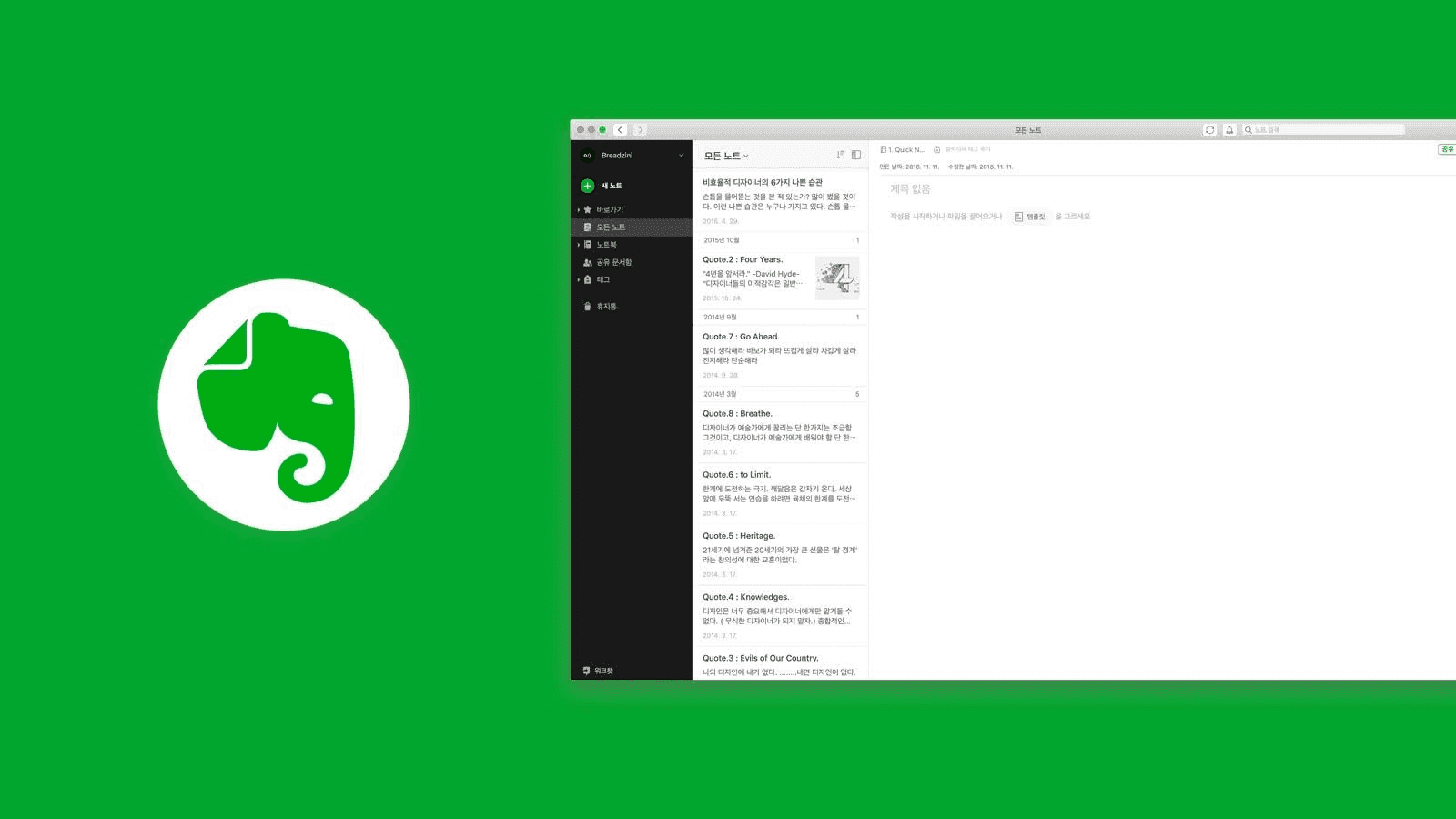Open the note Quote.5 : Heritage.
The image size is (1456, 819).
click(780, 554)
